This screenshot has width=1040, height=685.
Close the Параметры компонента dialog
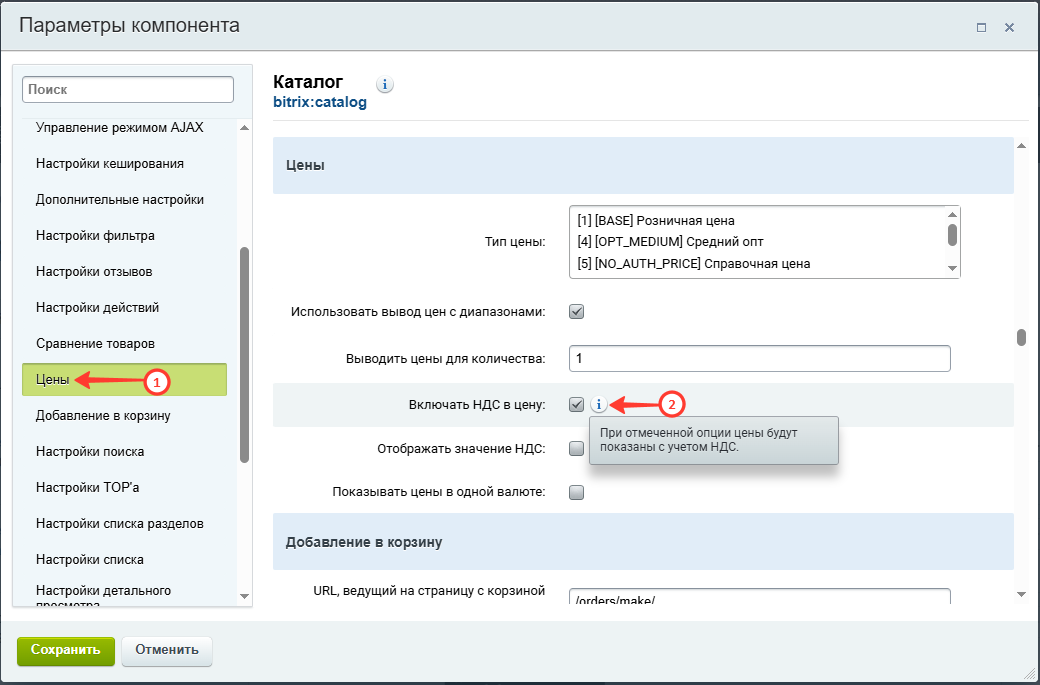pyautogui.click(x=1009, y=27)
